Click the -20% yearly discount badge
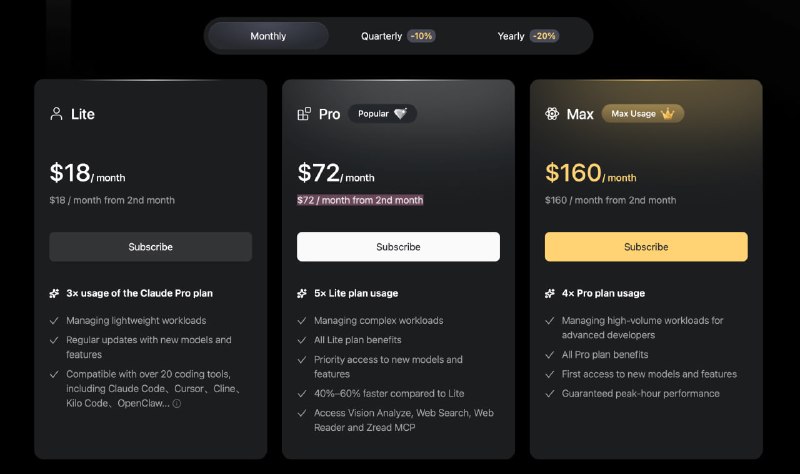800x474 pixels. coord(545,36)
